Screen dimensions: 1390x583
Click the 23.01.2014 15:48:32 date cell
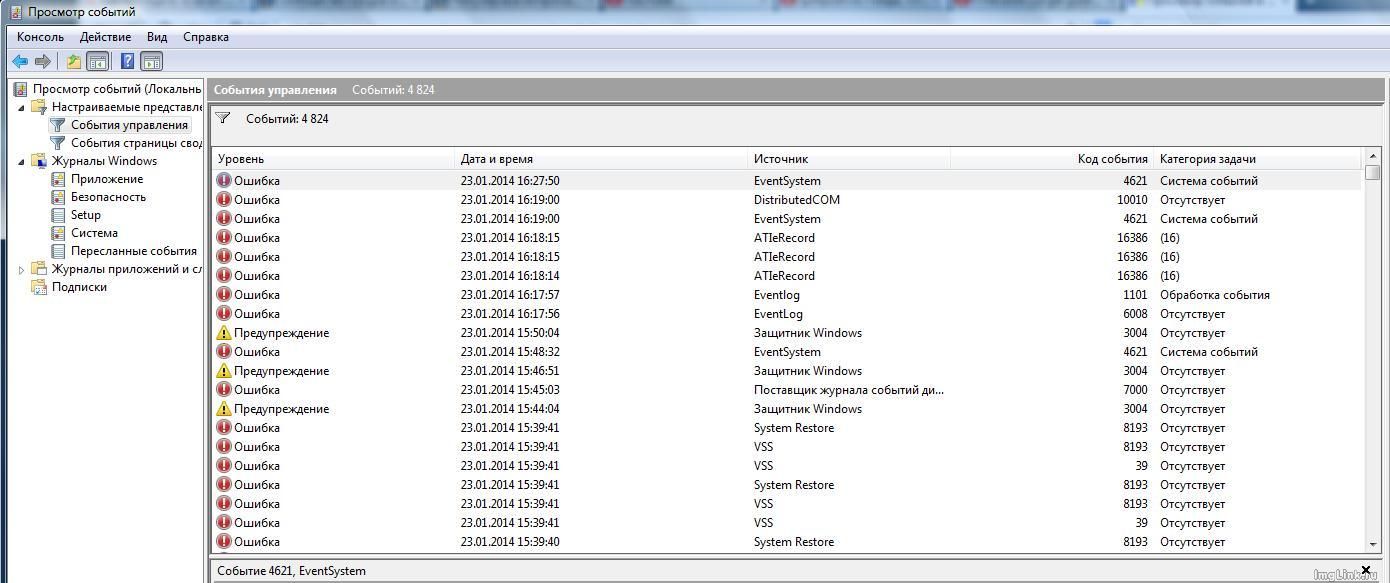pyautogui.click(x=510, y=352)
